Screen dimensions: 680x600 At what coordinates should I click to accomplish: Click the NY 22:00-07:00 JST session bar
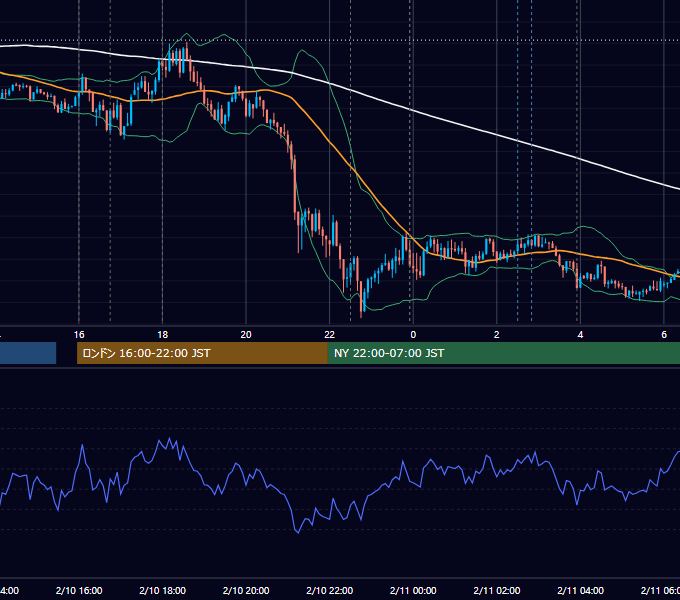[503, 353]
